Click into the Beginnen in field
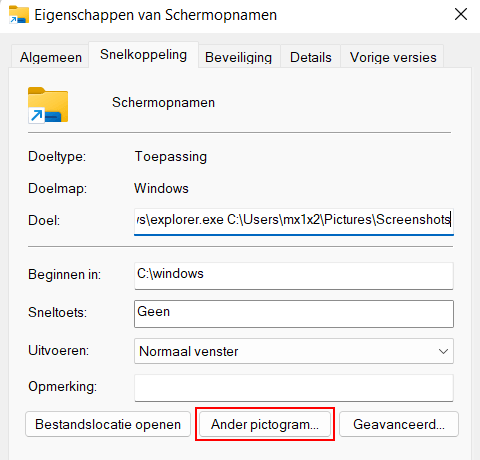480x460 pixels. pos(294,276)
